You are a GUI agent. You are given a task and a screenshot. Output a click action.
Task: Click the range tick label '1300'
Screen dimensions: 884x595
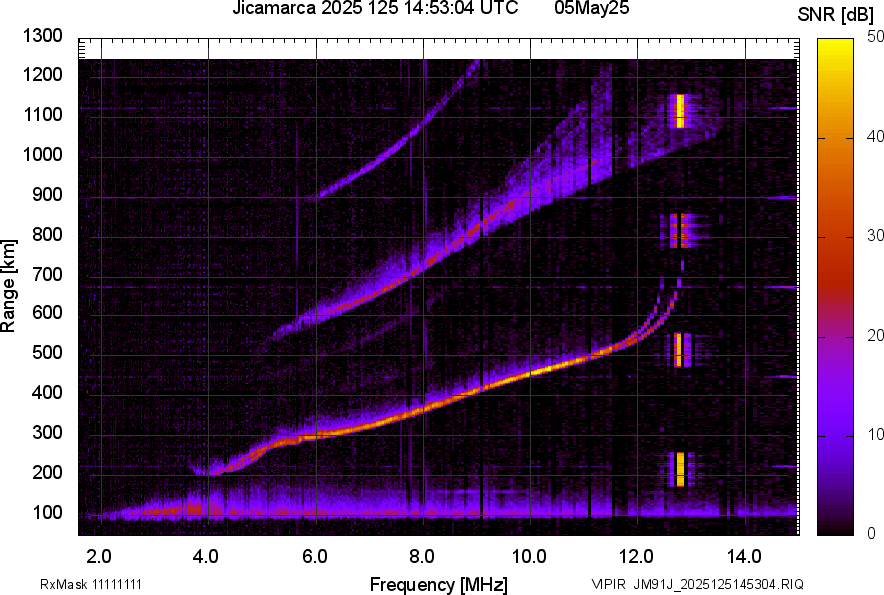[x=42, y=36]
